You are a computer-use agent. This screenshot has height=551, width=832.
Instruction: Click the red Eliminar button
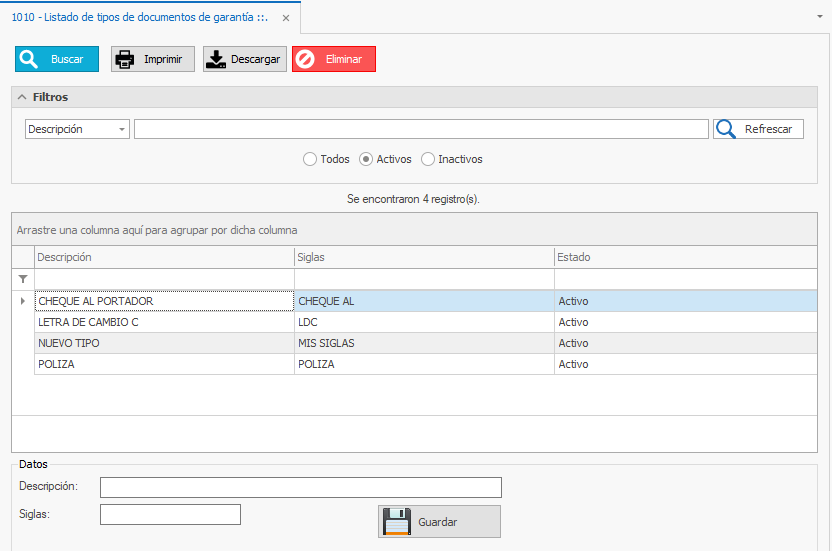[334, 59]
